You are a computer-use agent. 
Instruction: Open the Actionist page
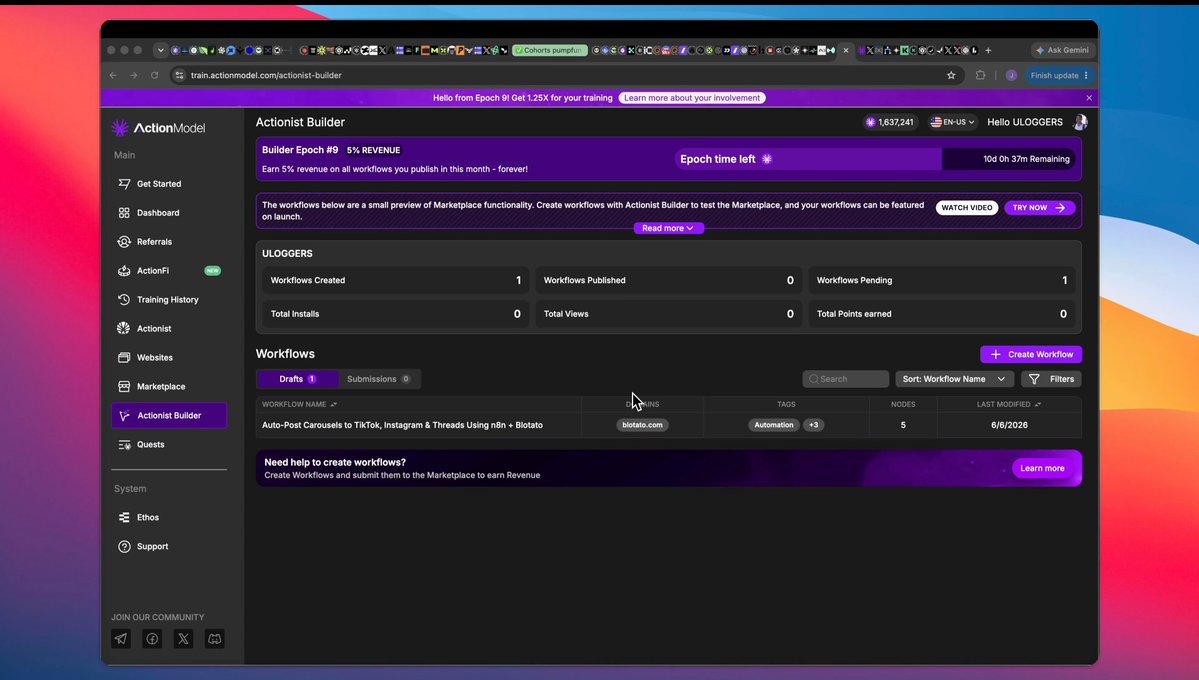click(x=154, y=329)
